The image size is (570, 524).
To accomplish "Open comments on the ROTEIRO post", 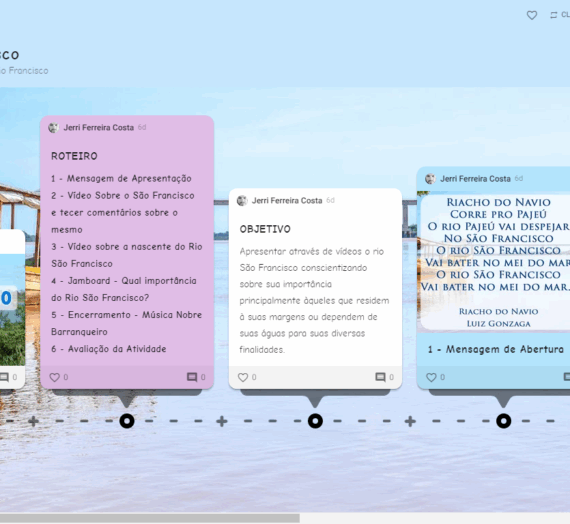I will coord(192,377).
